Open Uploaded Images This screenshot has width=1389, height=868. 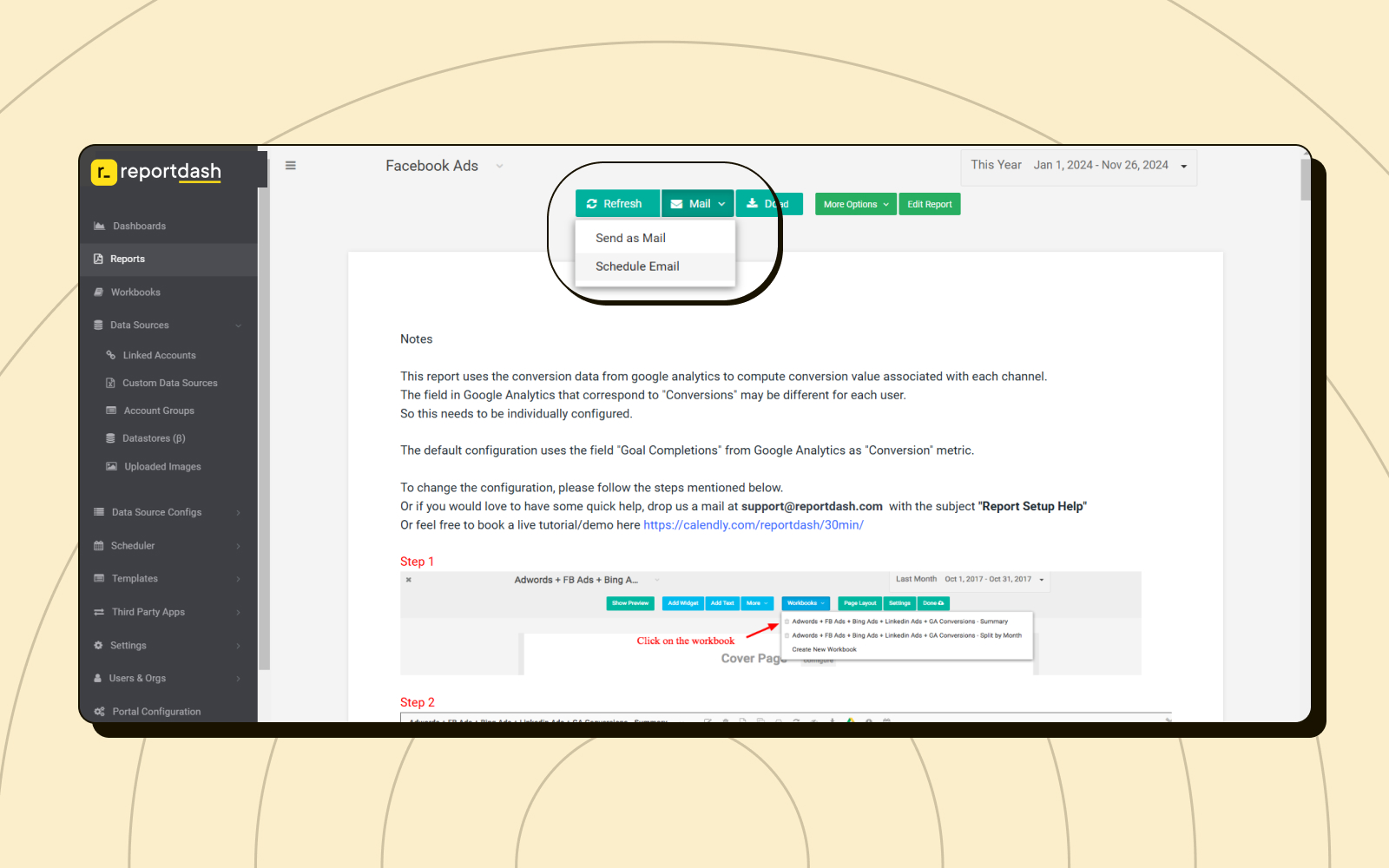coord(162,466)
